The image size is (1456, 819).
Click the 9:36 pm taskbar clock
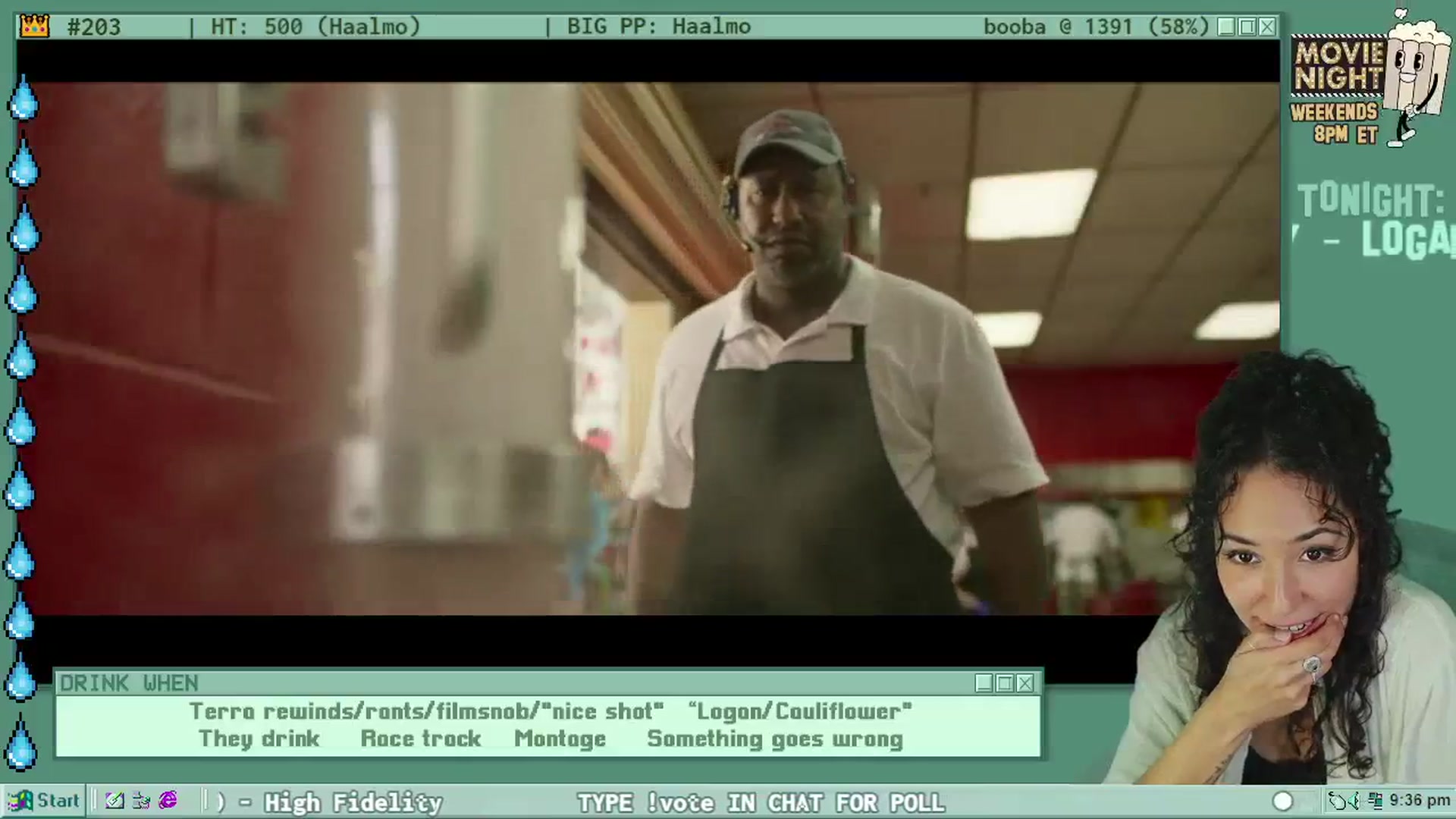[x=1420, y=801]
